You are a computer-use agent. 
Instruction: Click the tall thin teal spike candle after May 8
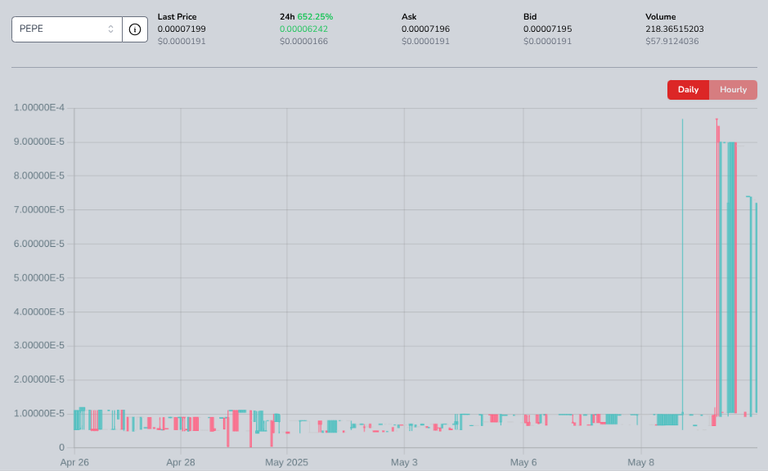682,274
